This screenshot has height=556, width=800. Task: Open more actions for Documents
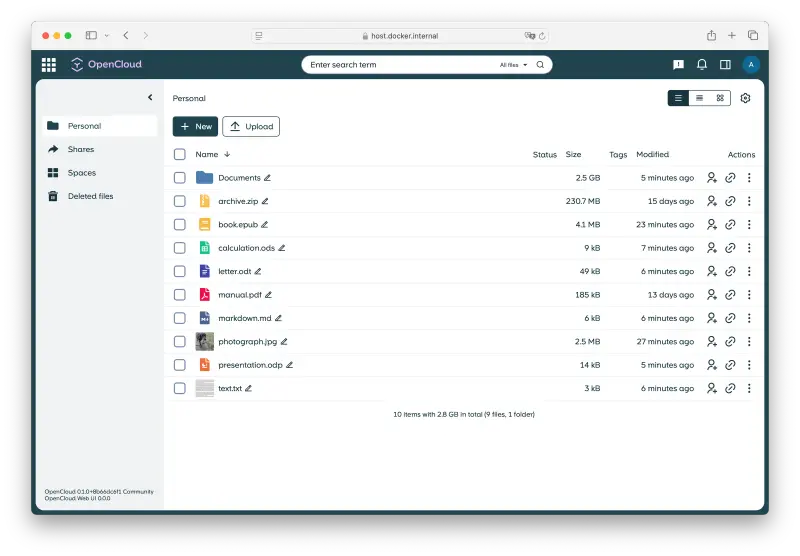click(749, 178)
